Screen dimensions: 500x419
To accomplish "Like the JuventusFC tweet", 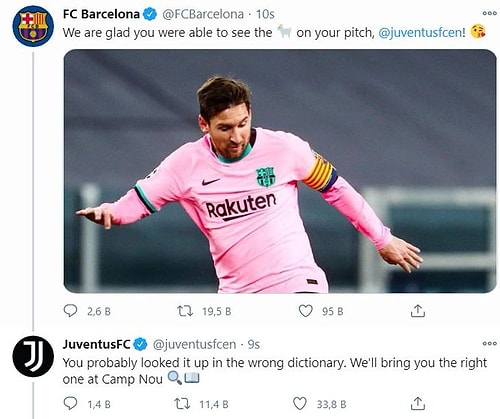I will 300,404.
